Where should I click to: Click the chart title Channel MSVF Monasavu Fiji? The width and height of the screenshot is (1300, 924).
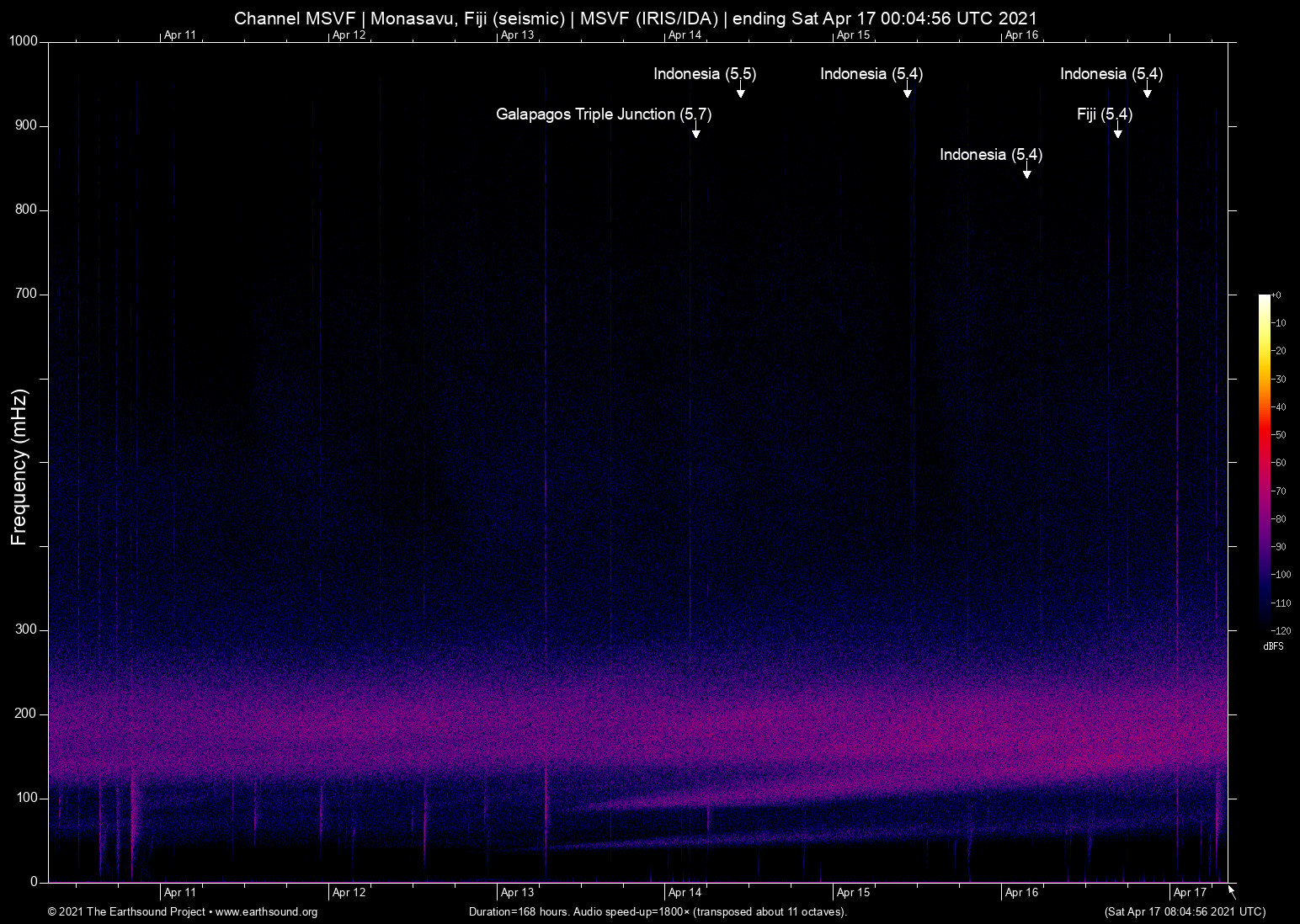coord(636,19)
